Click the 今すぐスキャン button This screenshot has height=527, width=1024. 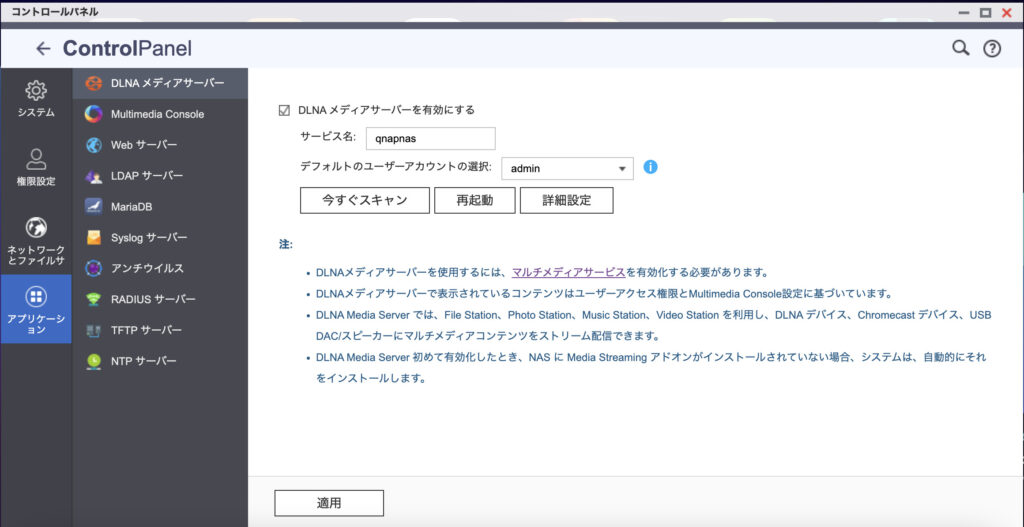364,200
